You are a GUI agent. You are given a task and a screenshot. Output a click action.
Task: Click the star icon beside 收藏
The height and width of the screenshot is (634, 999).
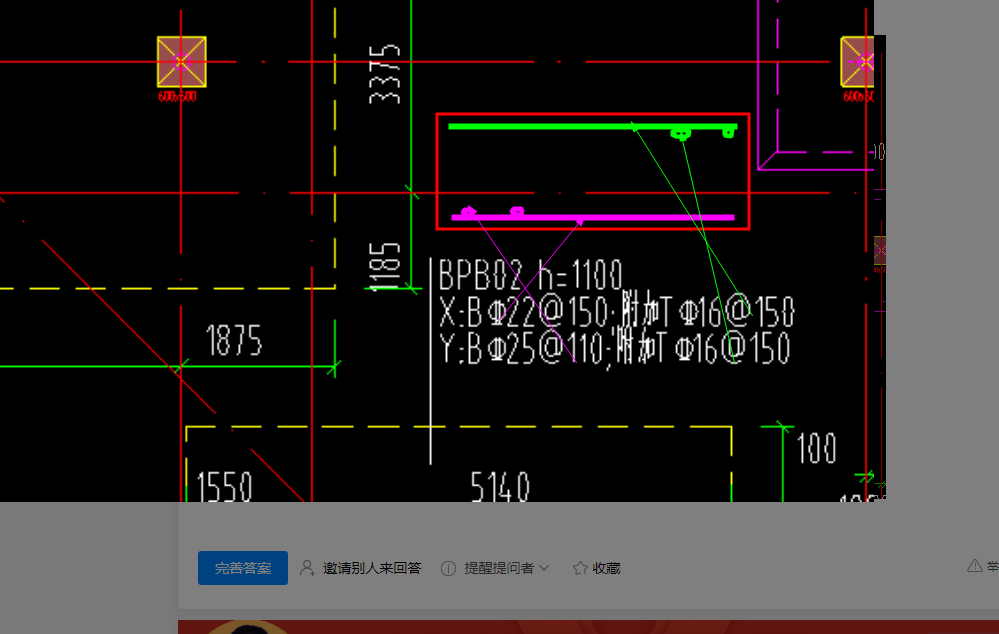click(580, 568)
